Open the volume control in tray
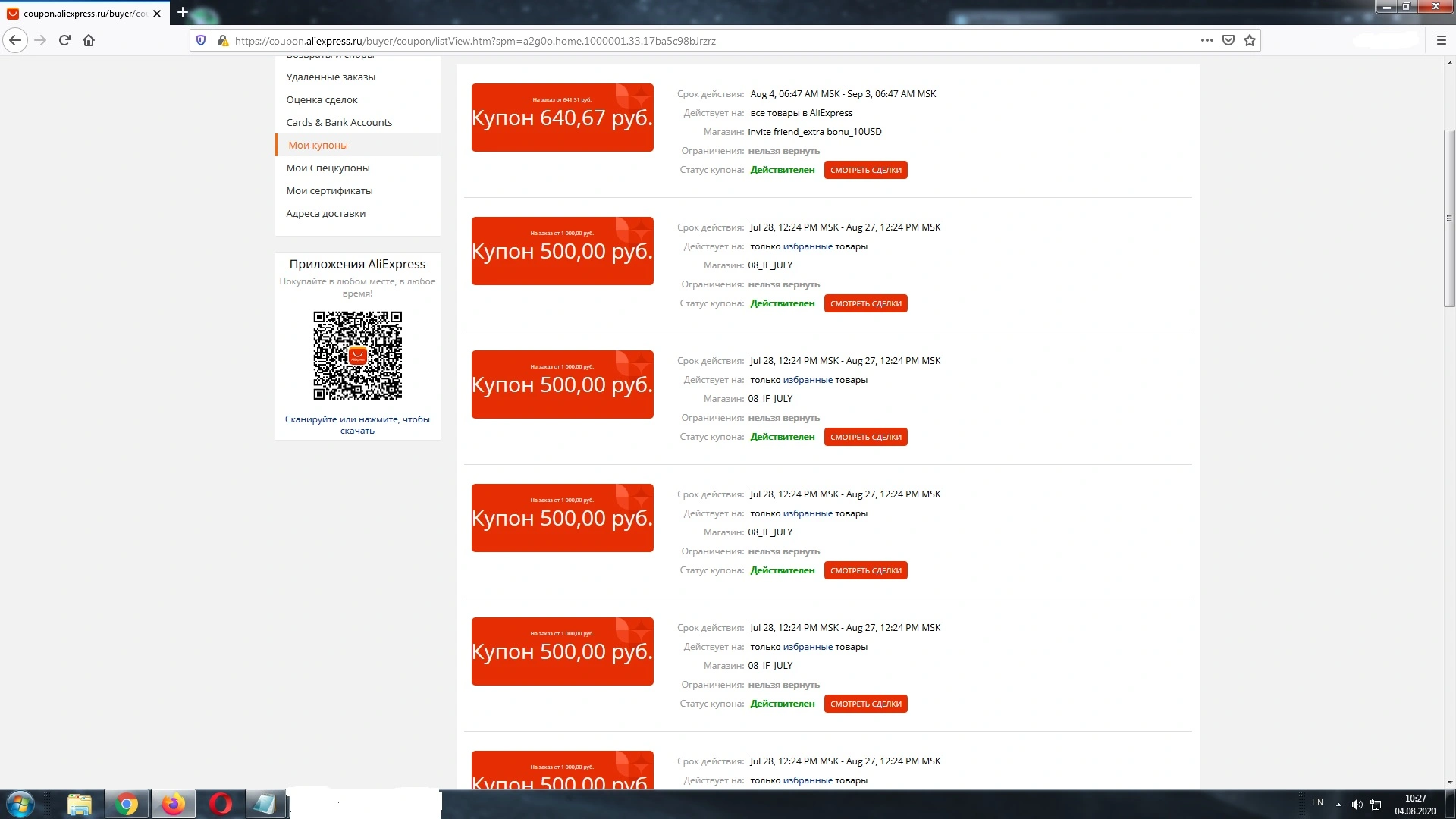Screen dimensions: 1456x819 pos(1357,805)
